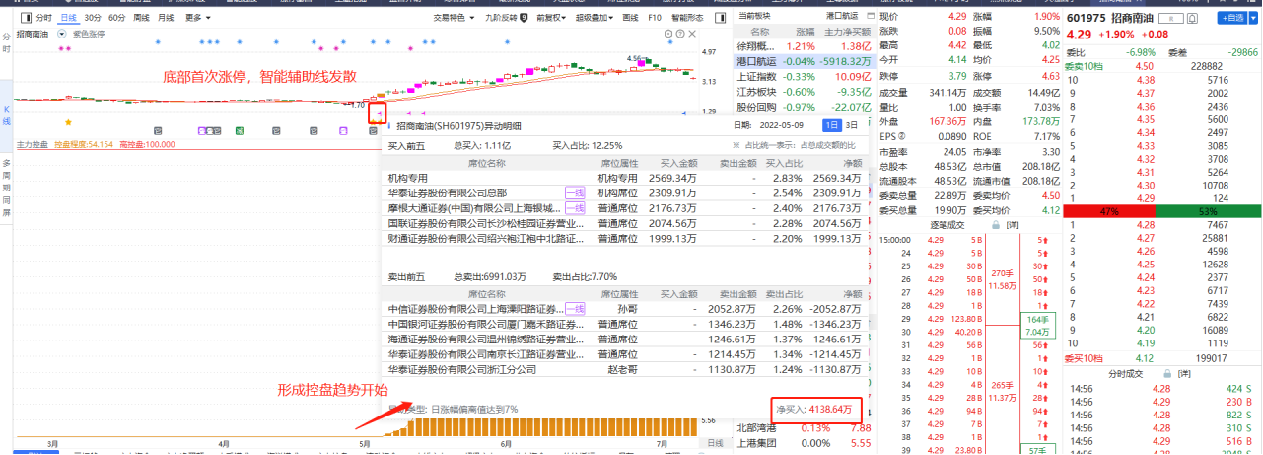Open the 交易特色 dropdown
The image size is (1263, 455).
pyautogui.click(x=453, y=18)
